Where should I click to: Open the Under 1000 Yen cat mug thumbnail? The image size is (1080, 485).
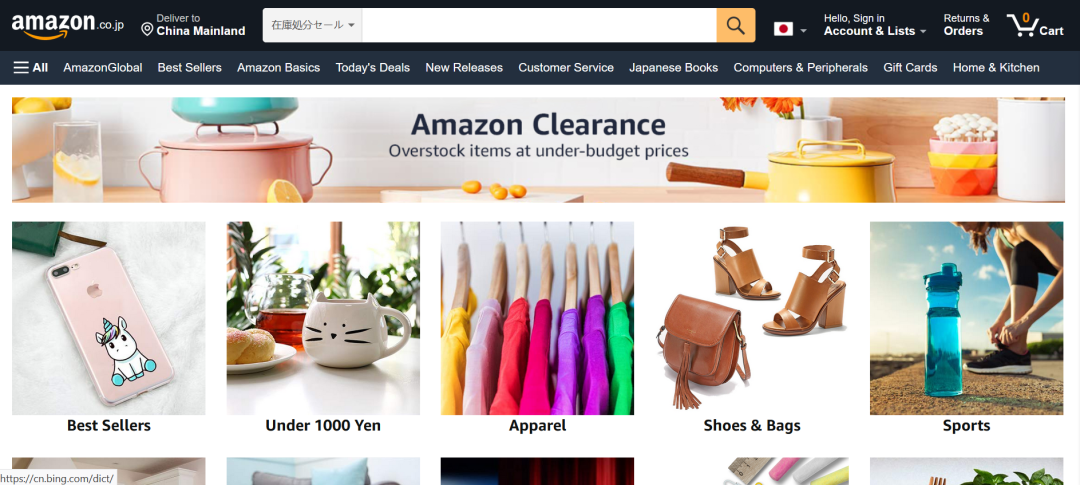(323, 318)
